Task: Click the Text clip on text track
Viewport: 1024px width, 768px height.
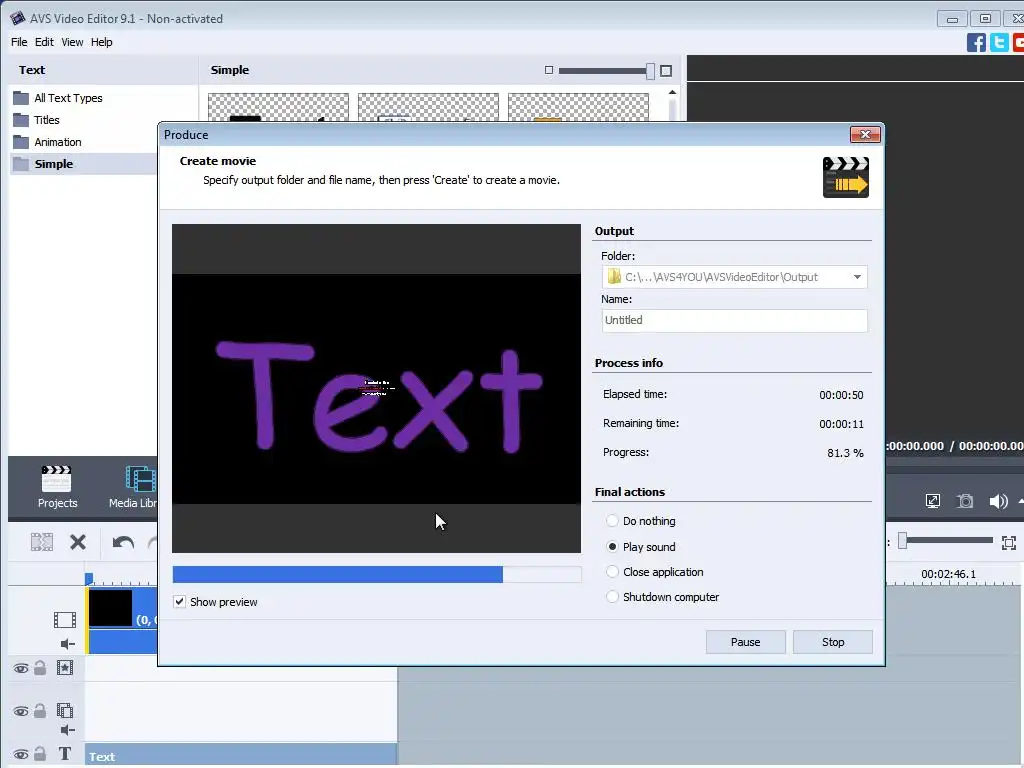Action: pyautogui.click(x=240, y=756)
